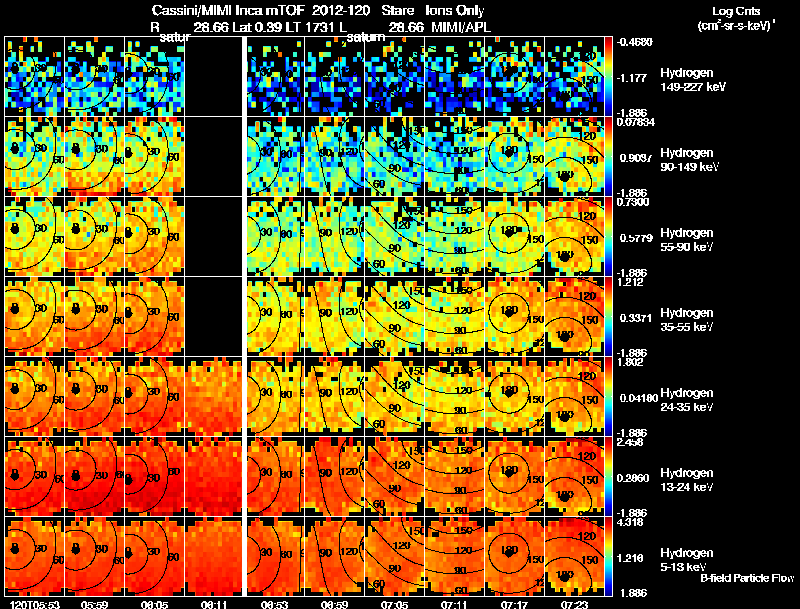Select the 'Hydrogen 5-13 keV' row label

click(x=687, y=560)
